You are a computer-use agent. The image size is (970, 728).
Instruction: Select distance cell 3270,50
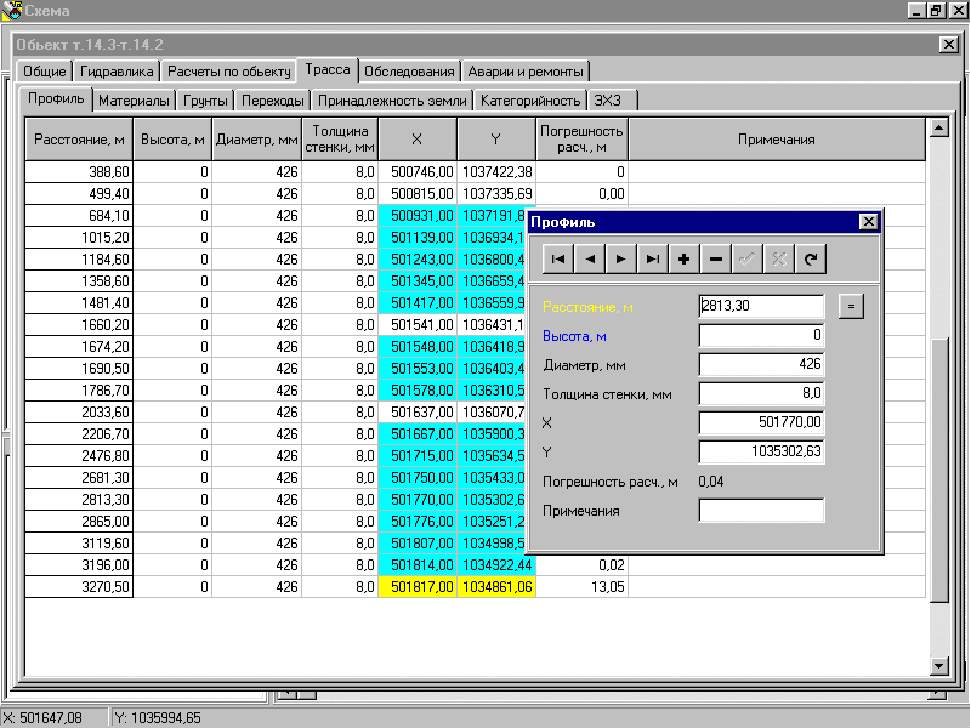[79, 587]
